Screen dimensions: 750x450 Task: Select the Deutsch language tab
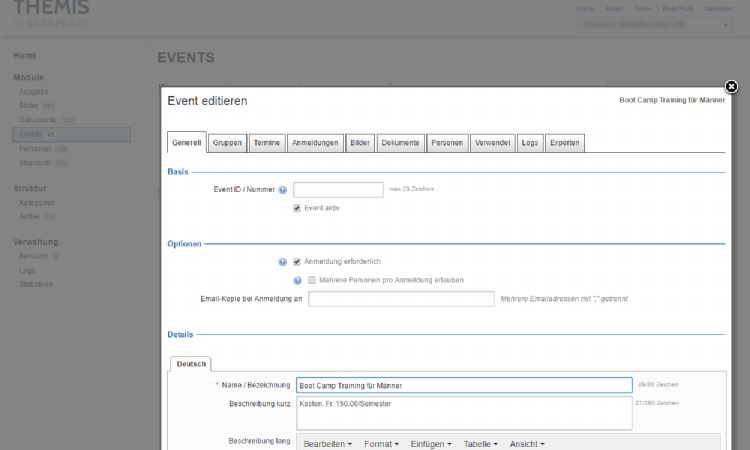191,364
